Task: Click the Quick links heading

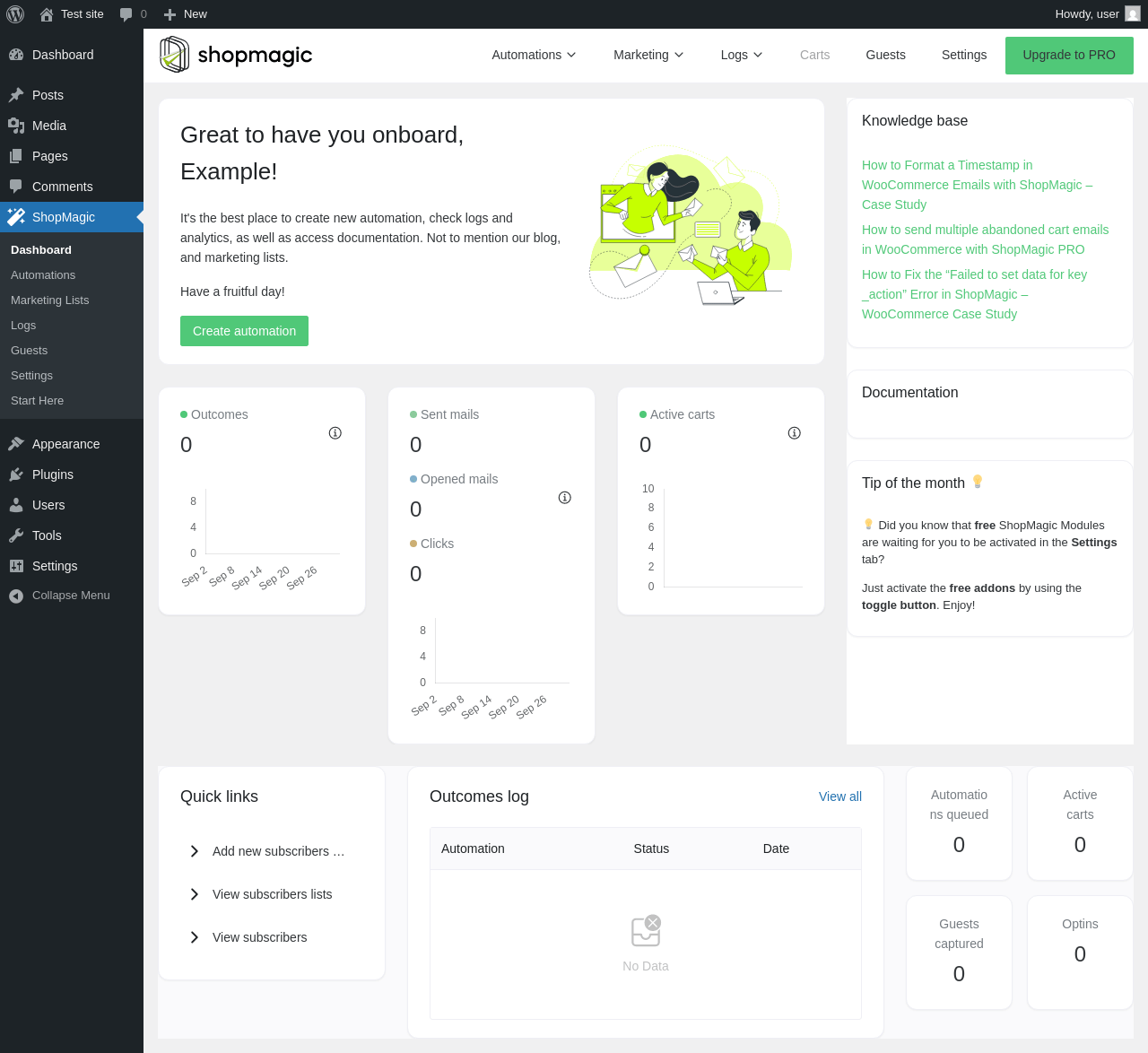Action: (219, 796)
